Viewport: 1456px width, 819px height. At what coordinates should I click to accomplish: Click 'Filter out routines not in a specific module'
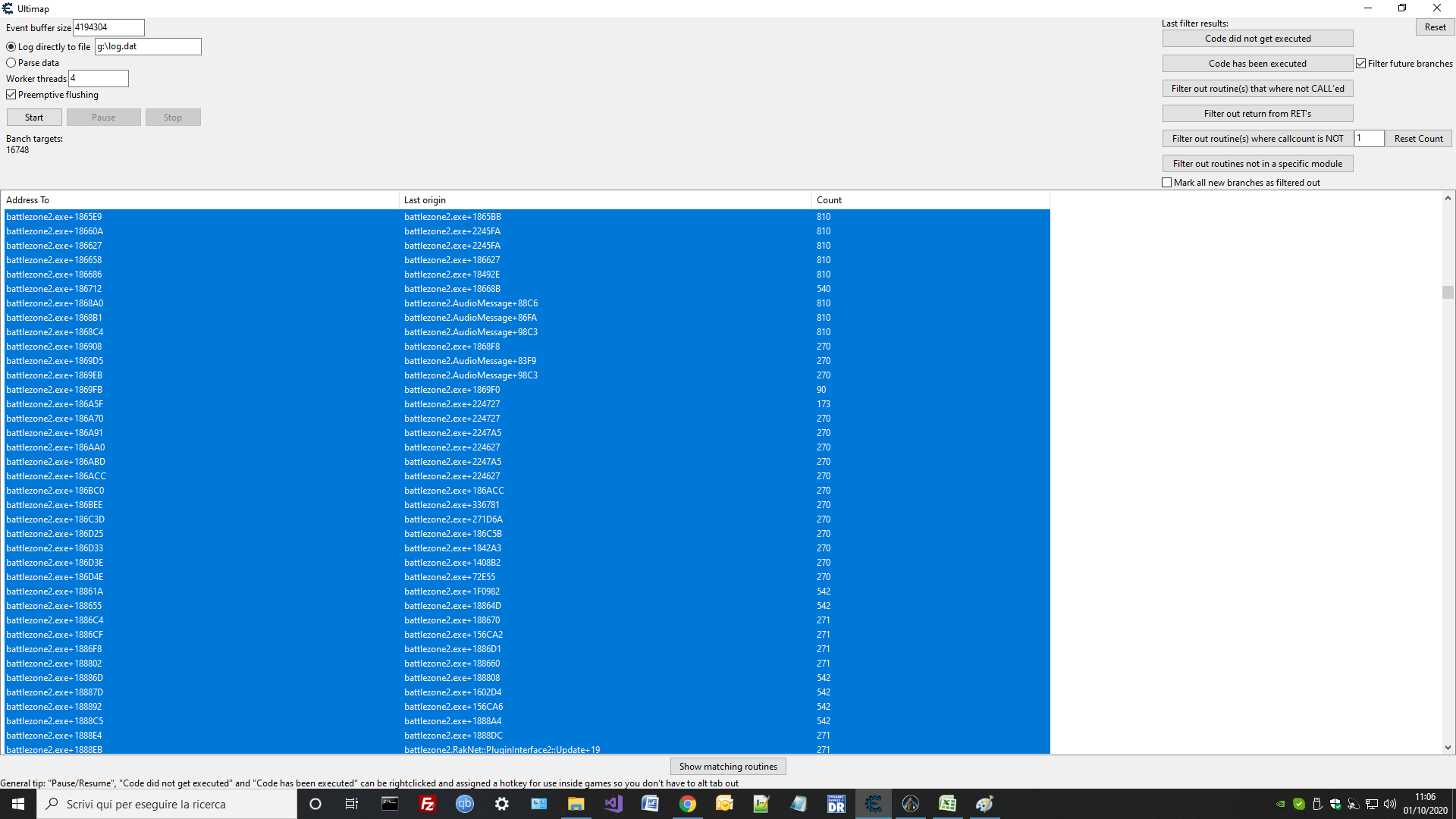[x=1257, y=163]
